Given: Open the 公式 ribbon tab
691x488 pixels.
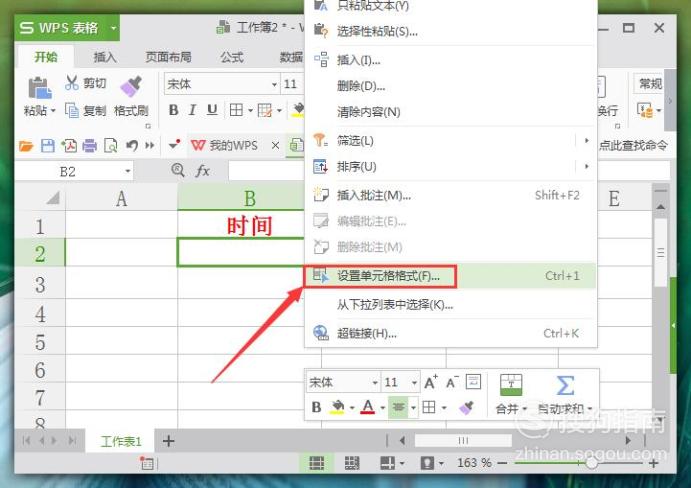Looking at the screenshot, I should pyautogui.click(x=232, y=57).
